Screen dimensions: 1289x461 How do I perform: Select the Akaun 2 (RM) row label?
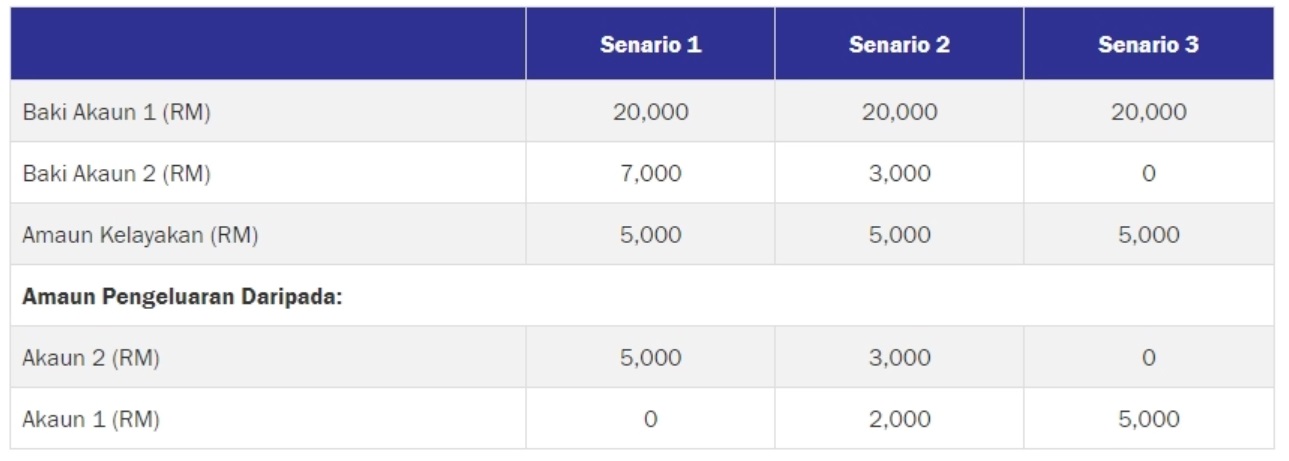point(91,358)
